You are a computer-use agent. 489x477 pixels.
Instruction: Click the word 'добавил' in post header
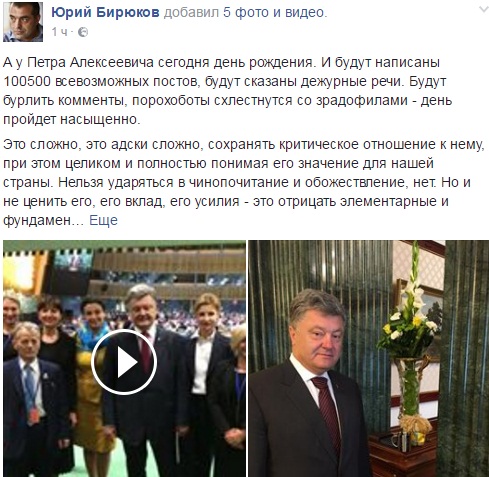(192, 13)
